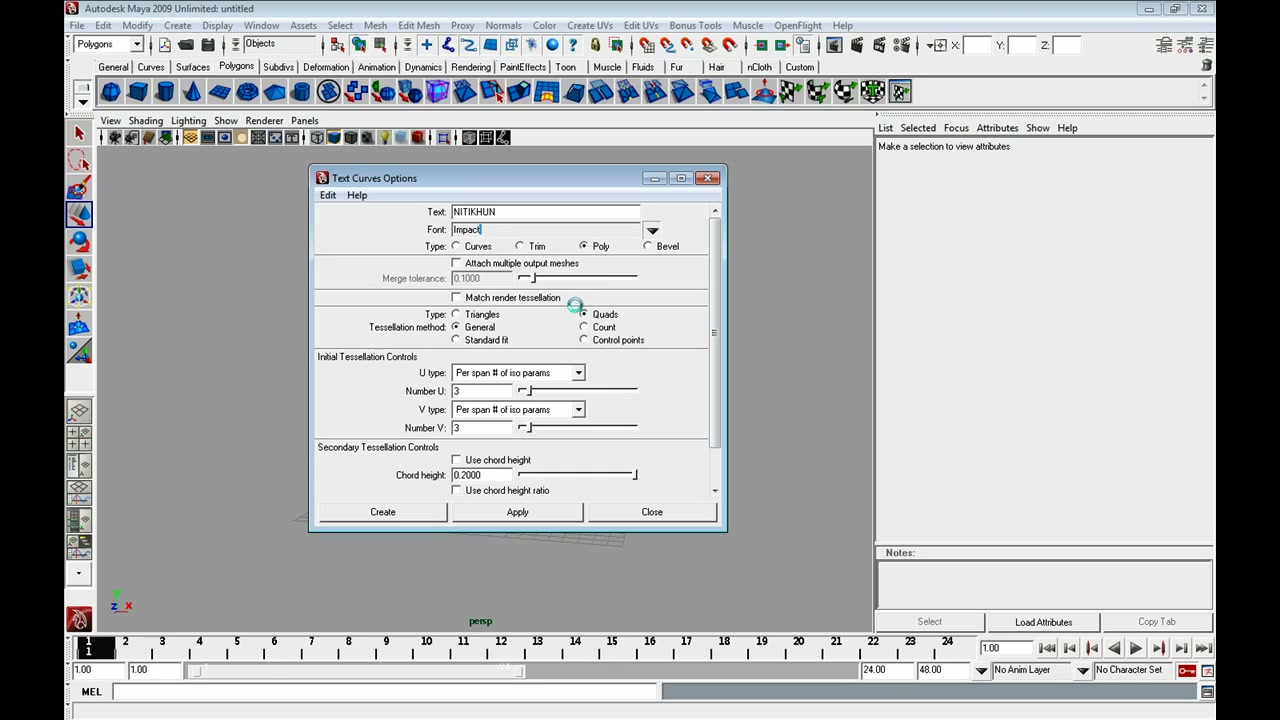This screenshot has height=720, width=1280.
Task: Click the polygon cube shelf icon
Action: 138,92
